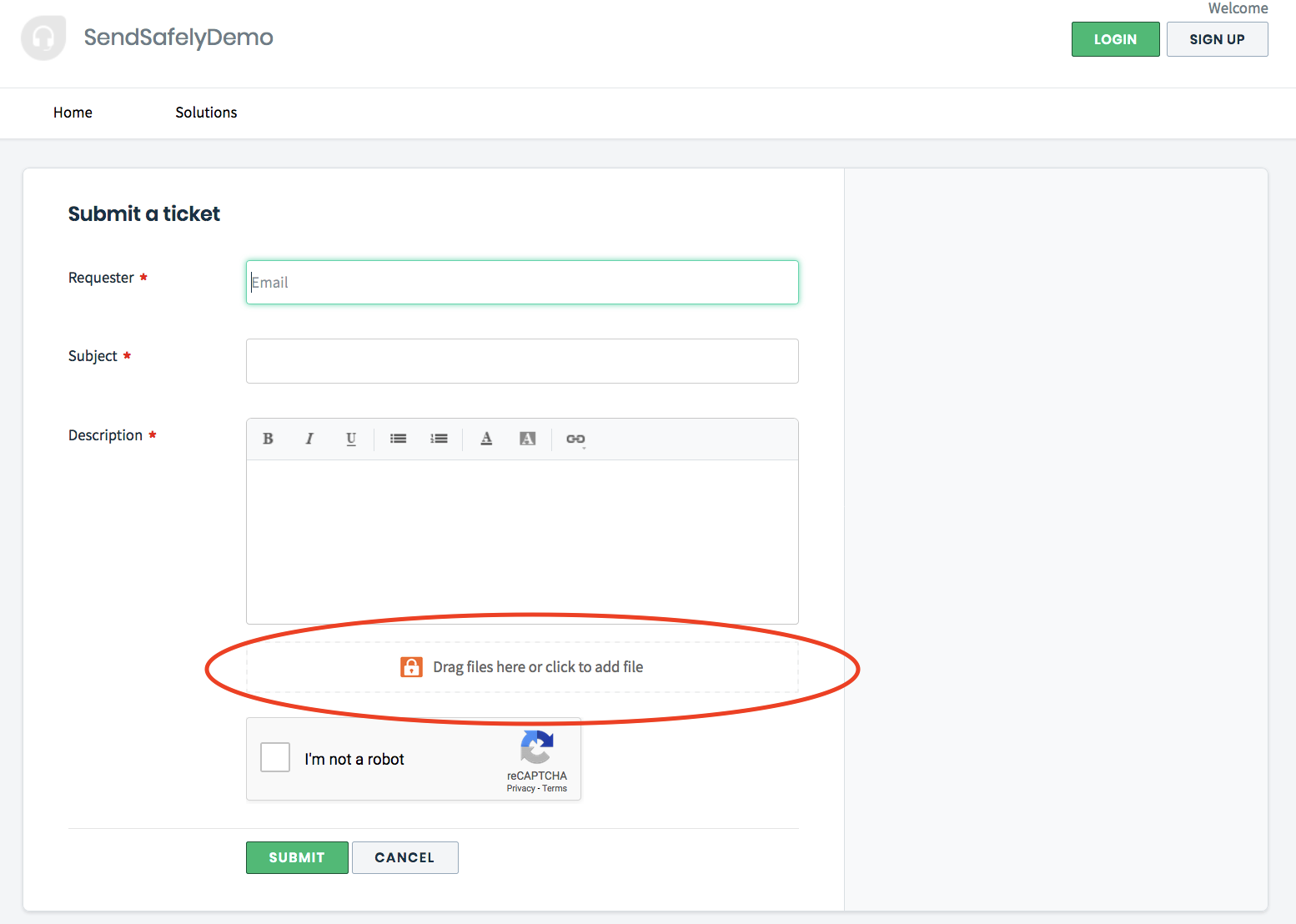The height and width of the screenshot is (924, 1296).
Task: Click the Requester field label
Action: (101, 278)
